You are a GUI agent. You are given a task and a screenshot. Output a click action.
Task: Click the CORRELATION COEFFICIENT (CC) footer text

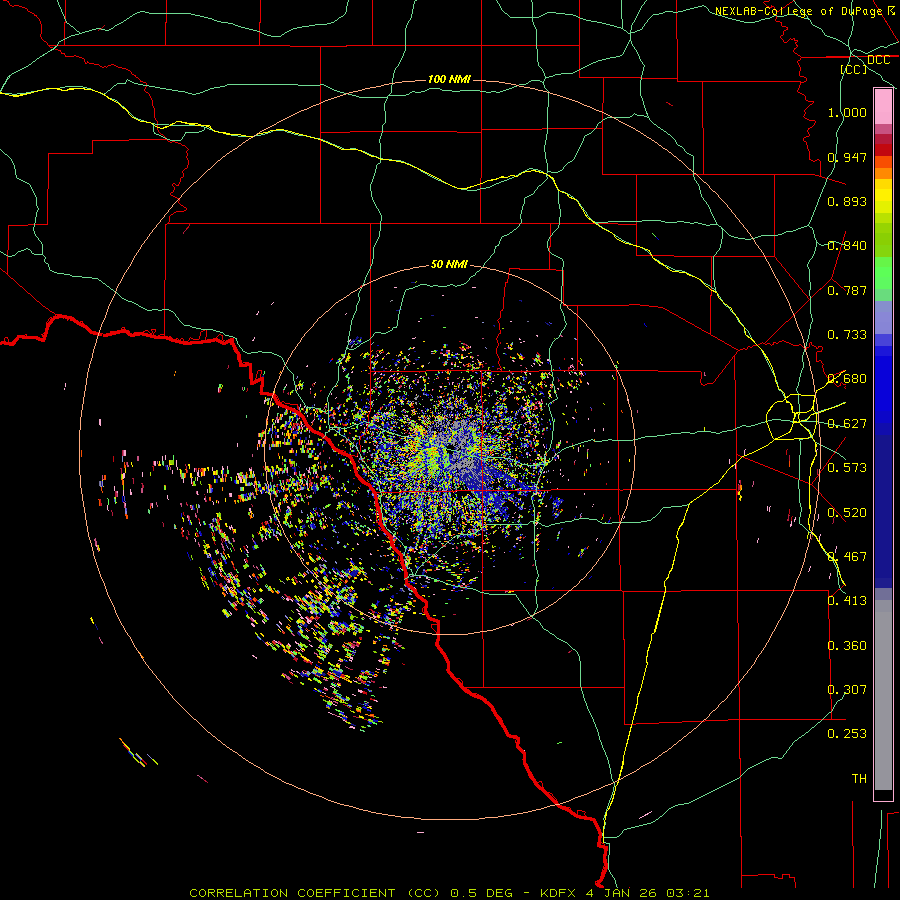tap(315, 893)
